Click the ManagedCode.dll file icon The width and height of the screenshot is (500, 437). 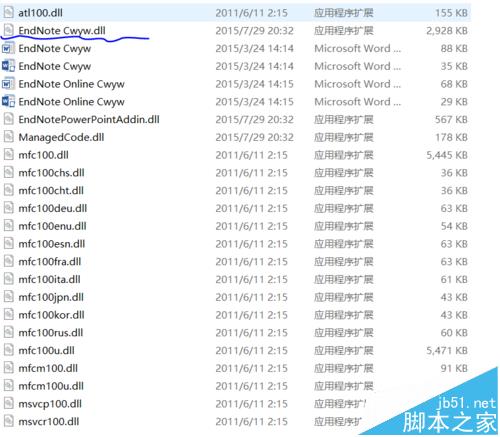[8, 137]
